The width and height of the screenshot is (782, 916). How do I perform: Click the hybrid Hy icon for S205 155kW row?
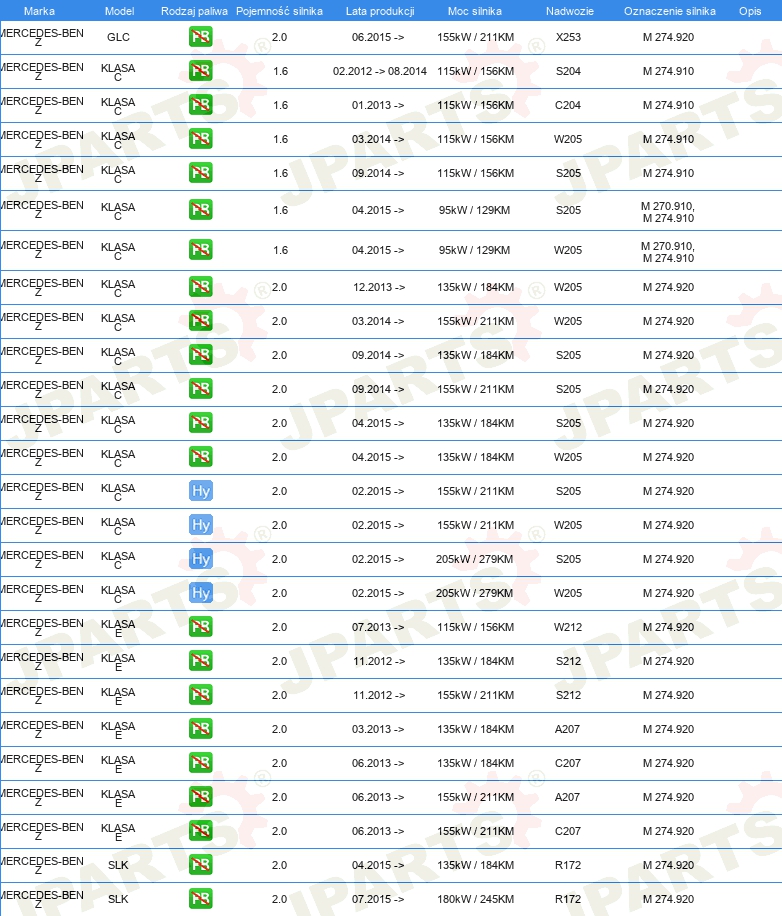pyautogui.click(x=200, y=491)
